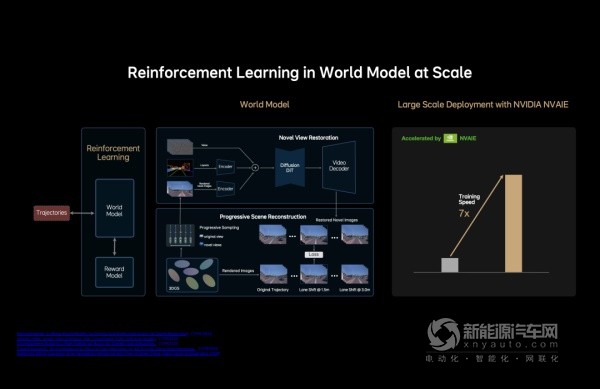The height and width of the screenshot is (389, 600).
Task: Click the xnyauto.com swirl logo
Action: point(443,334)
